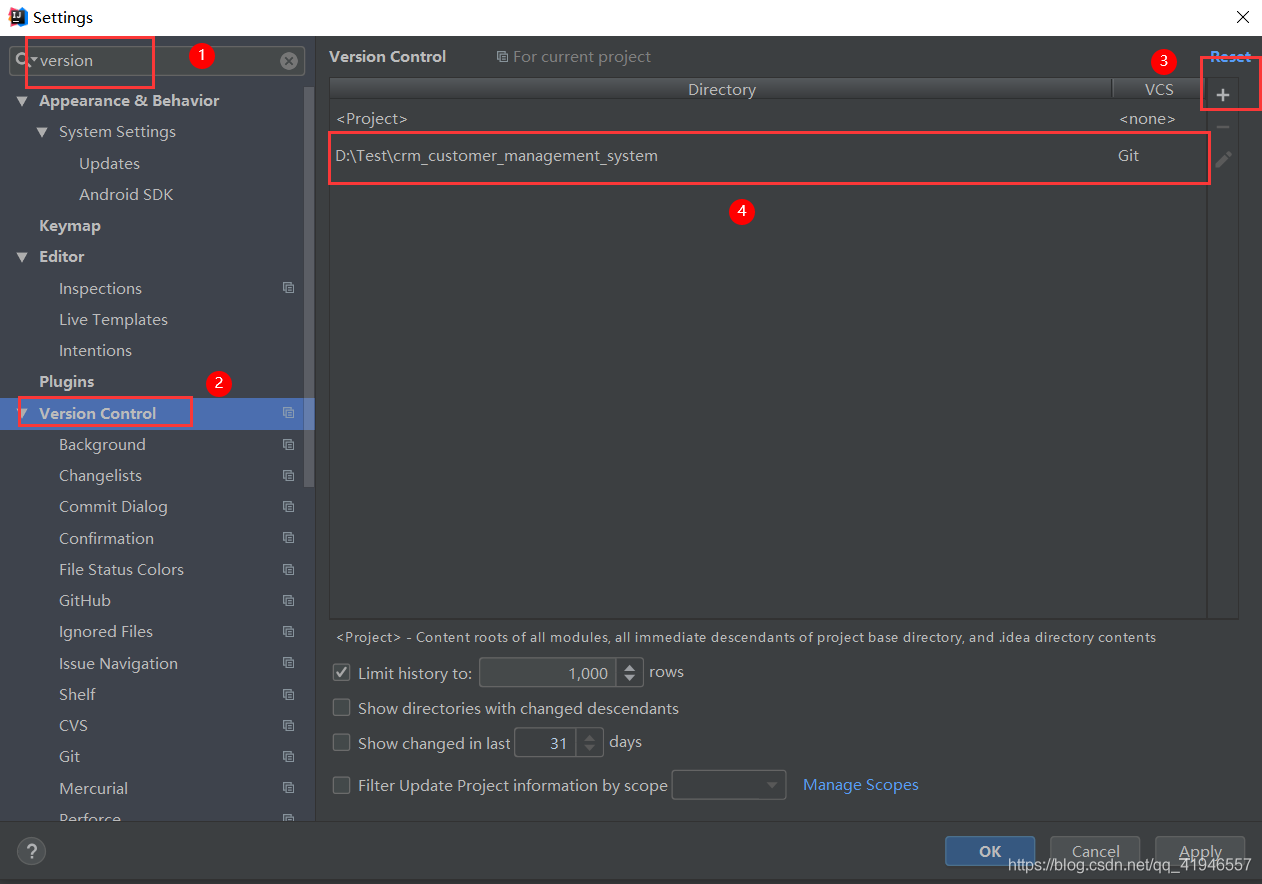Viewport: 1262px width, 884px height.
Task: Open the Keymap settings page
Action: point(69,226)
